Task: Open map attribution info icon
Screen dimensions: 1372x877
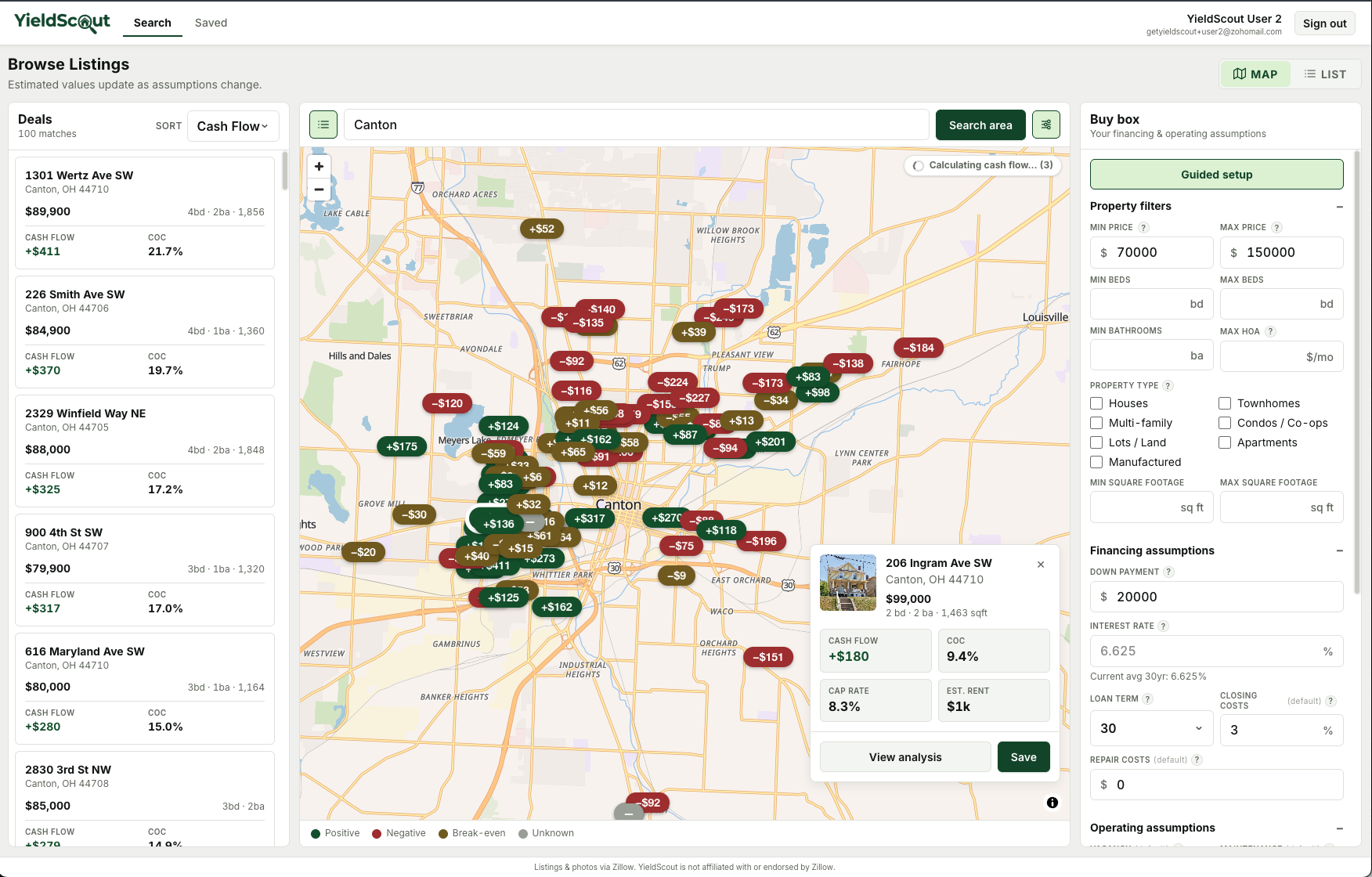Action: tap(1052, 803)
